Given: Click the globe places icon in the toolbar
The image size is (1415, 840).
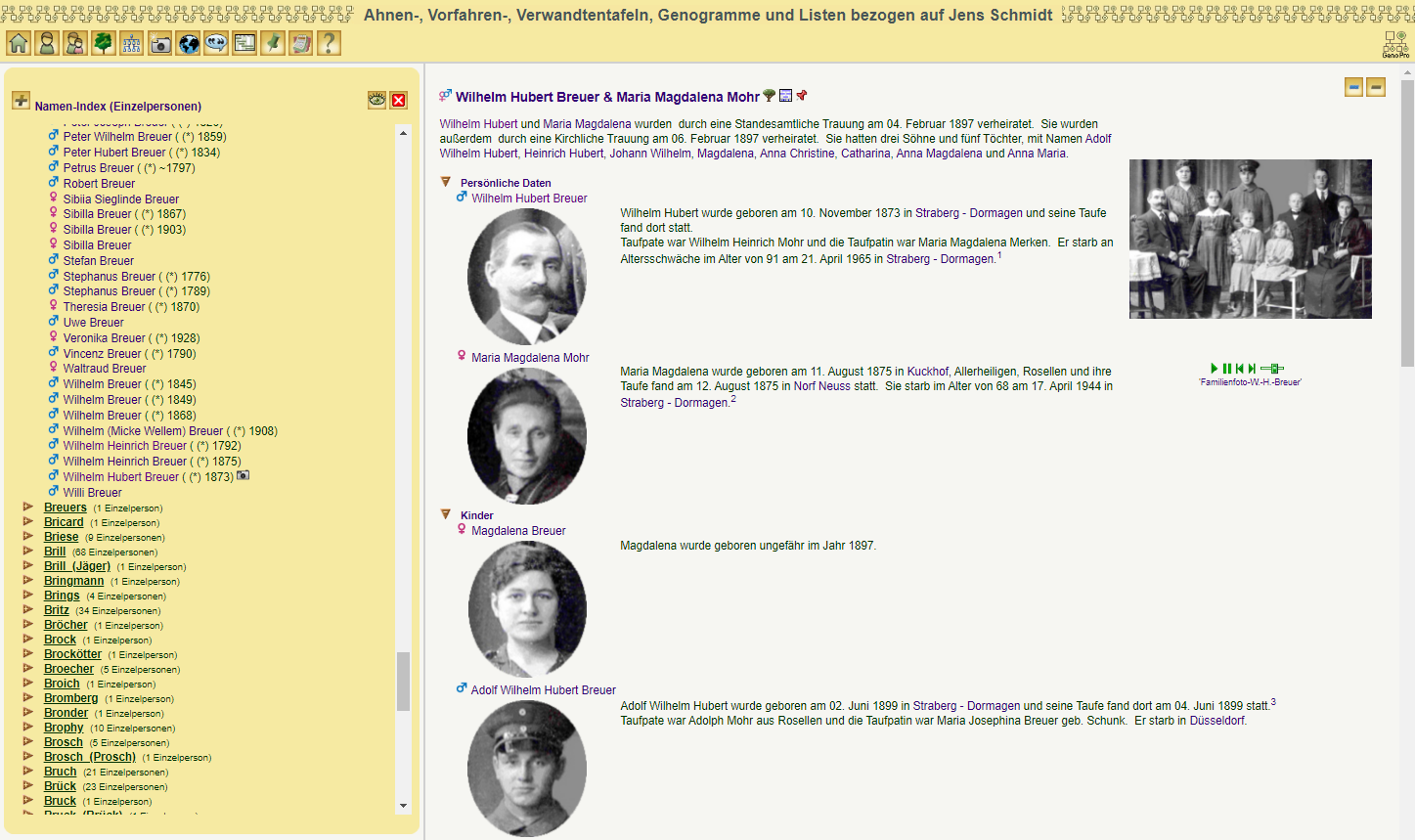Looking at the screenshot, I should pos(188,43).
